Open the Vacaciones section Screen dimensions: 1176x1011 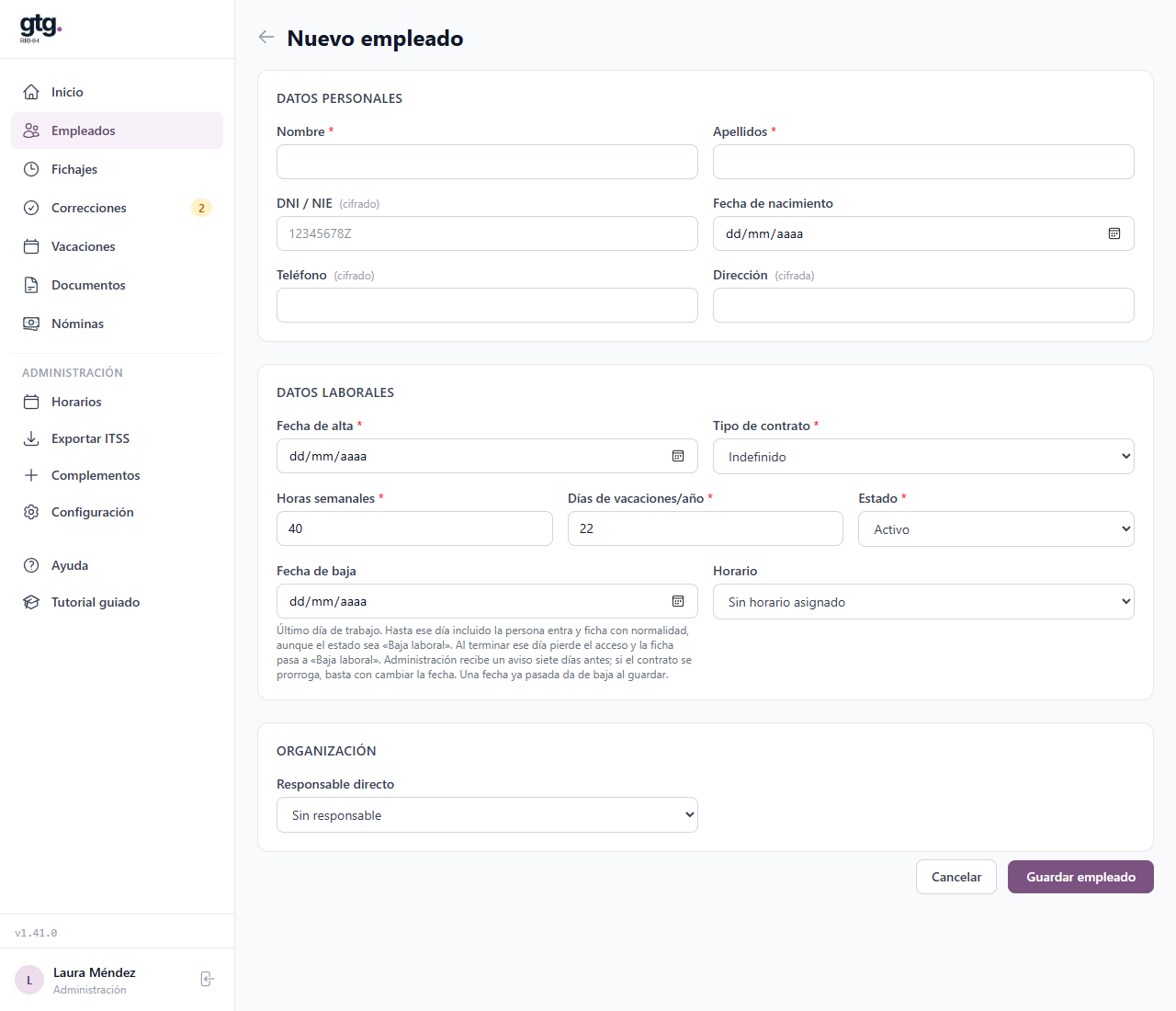(117, 246)
